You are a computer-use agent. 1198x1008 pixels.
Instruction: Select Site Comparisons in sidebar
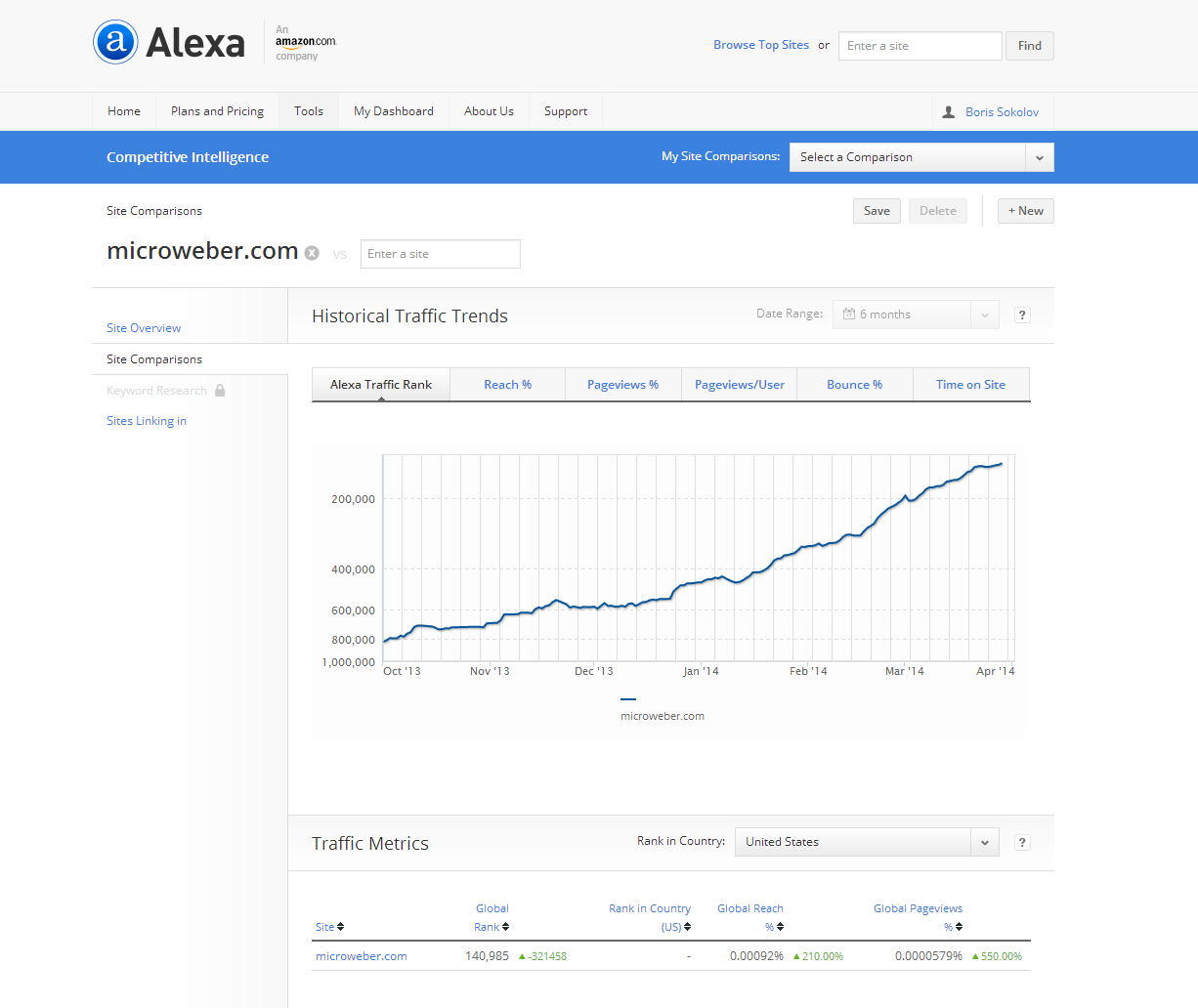[154, 359]
